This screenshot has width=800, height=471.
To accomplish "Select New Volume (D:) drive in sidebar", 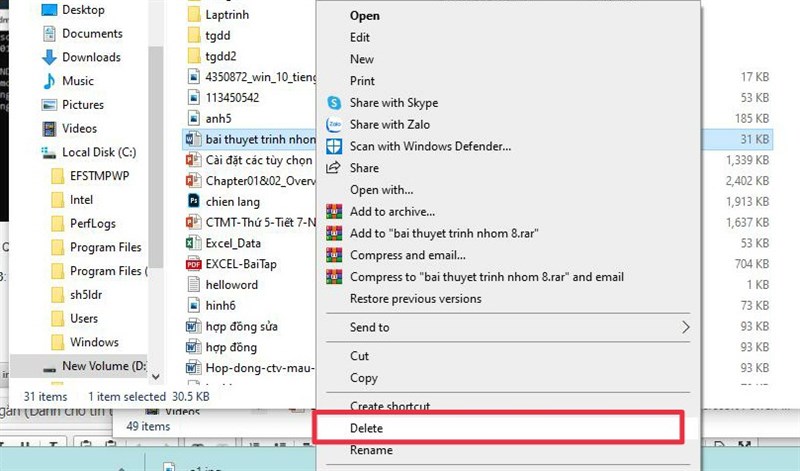I will point(103,366).
